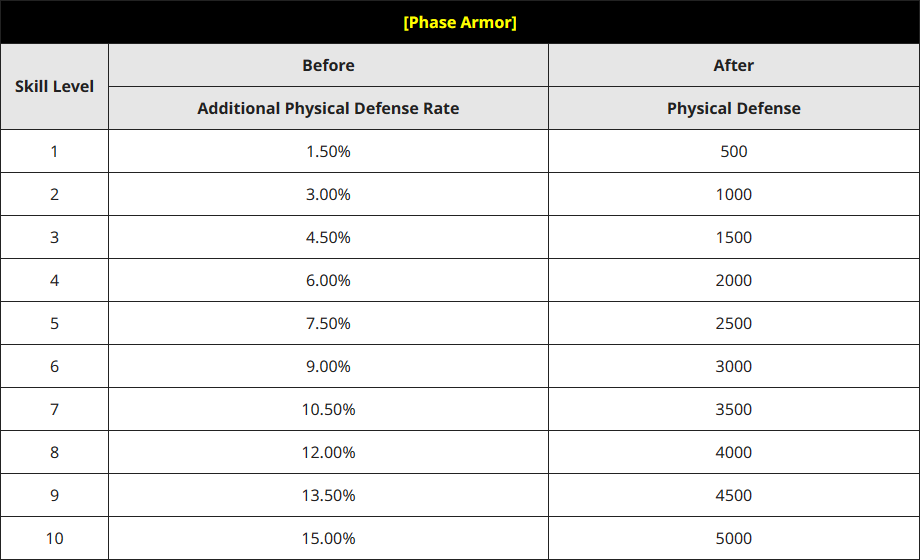The height and width of the screenshot is (560, 920).
Task: Select Additional Physical Defense Rate header
Action: (329, 109)
